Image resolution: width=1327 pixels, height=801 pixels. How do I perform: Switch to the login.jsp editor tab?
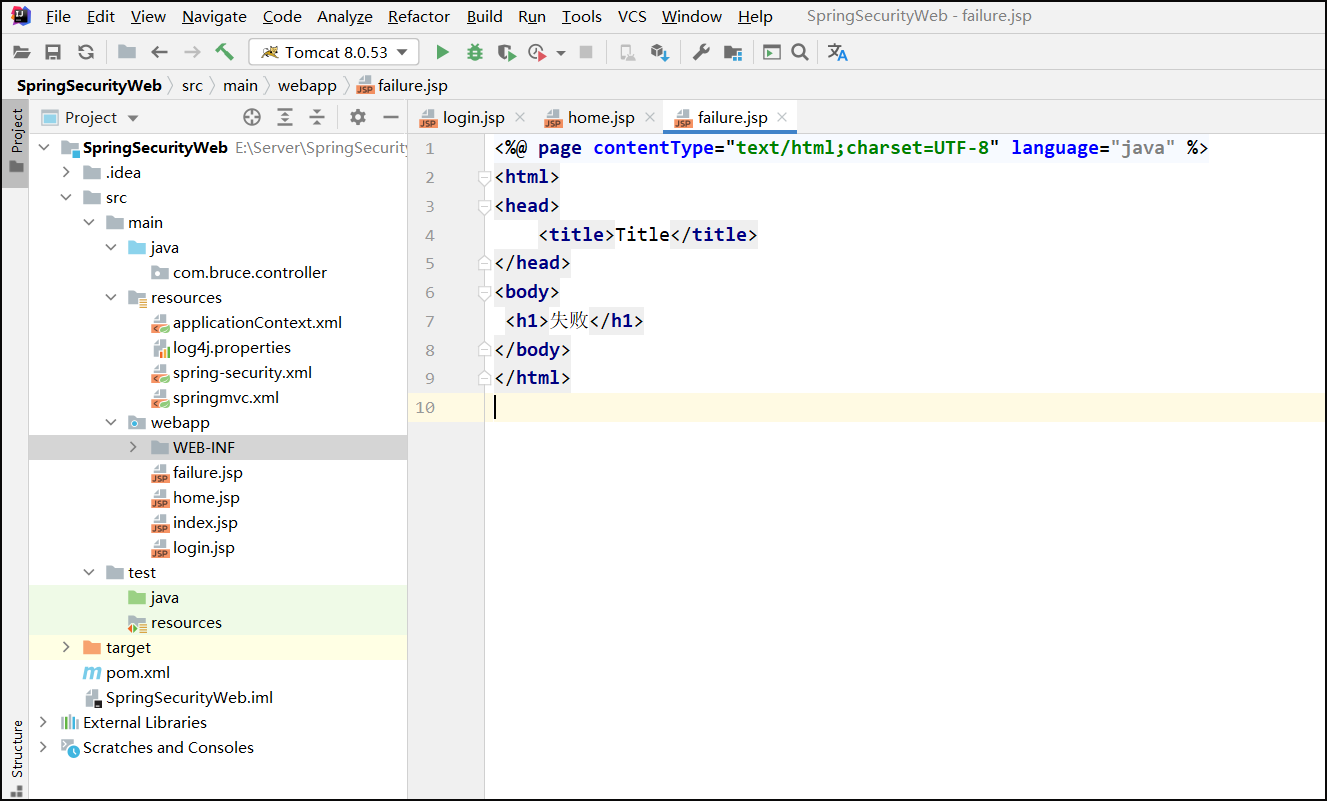pos(473,118)
